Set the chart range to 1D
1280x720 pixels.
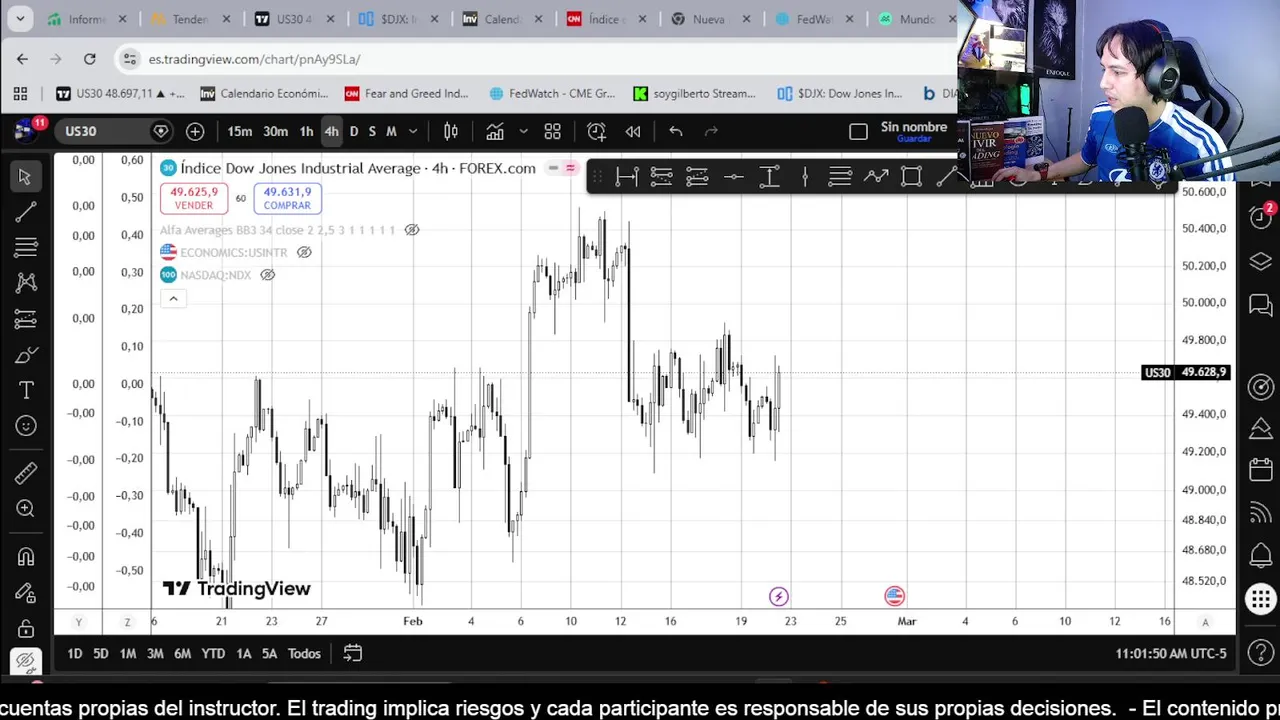(74, 653)
